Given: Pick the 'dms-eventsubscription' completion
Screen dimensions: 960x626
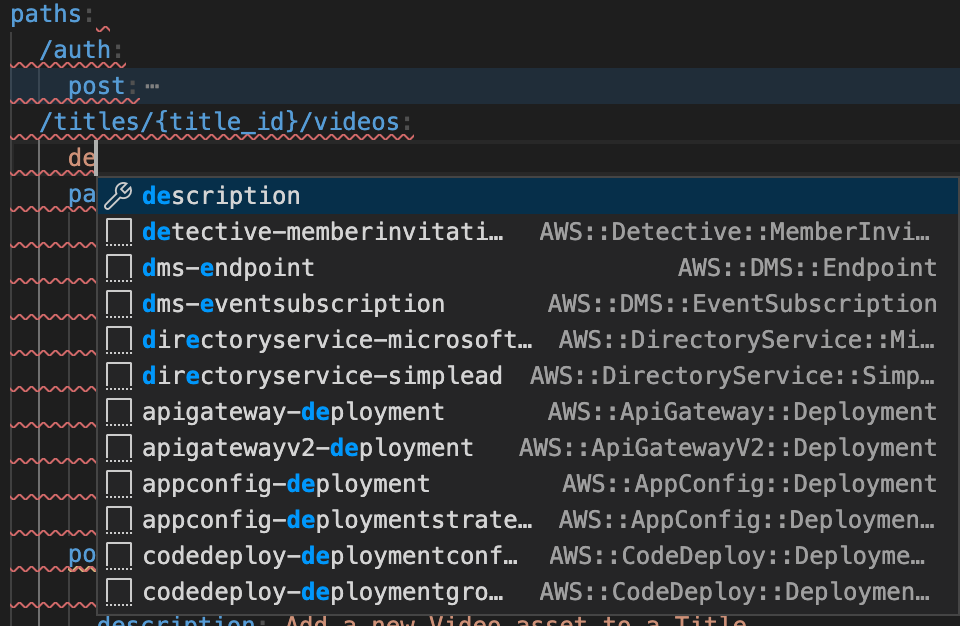Looking at the screenshot, I should tap(528, 304).
